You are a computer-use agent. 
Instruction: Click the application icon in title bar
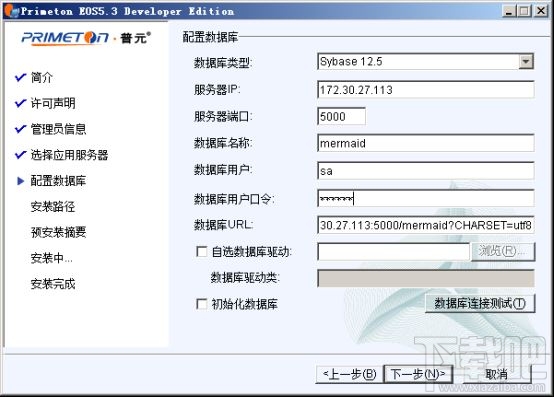11,11
